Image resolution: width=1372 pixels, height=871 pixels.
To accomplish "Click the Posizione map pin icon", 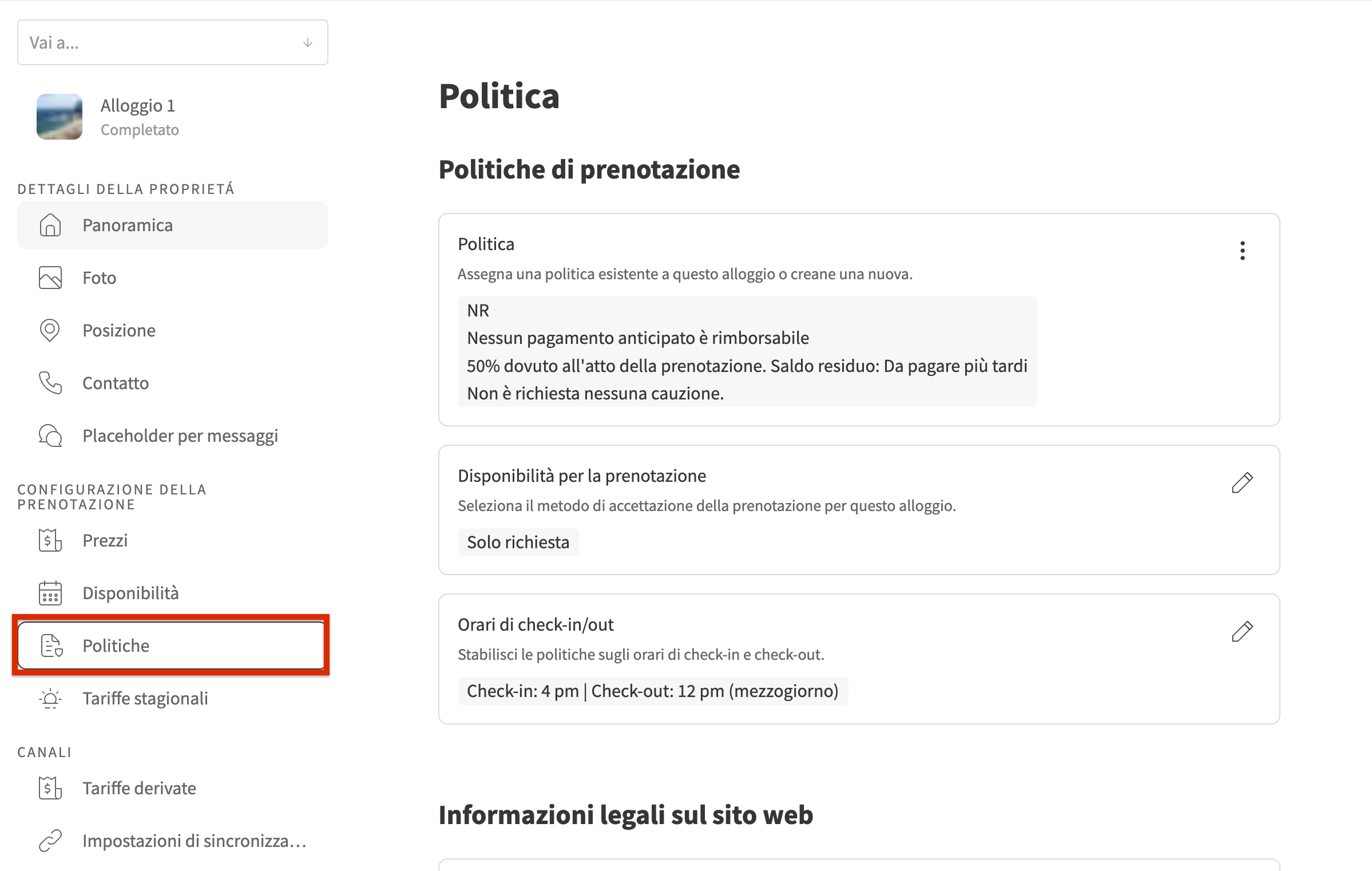I will click(x=50, y=330).
